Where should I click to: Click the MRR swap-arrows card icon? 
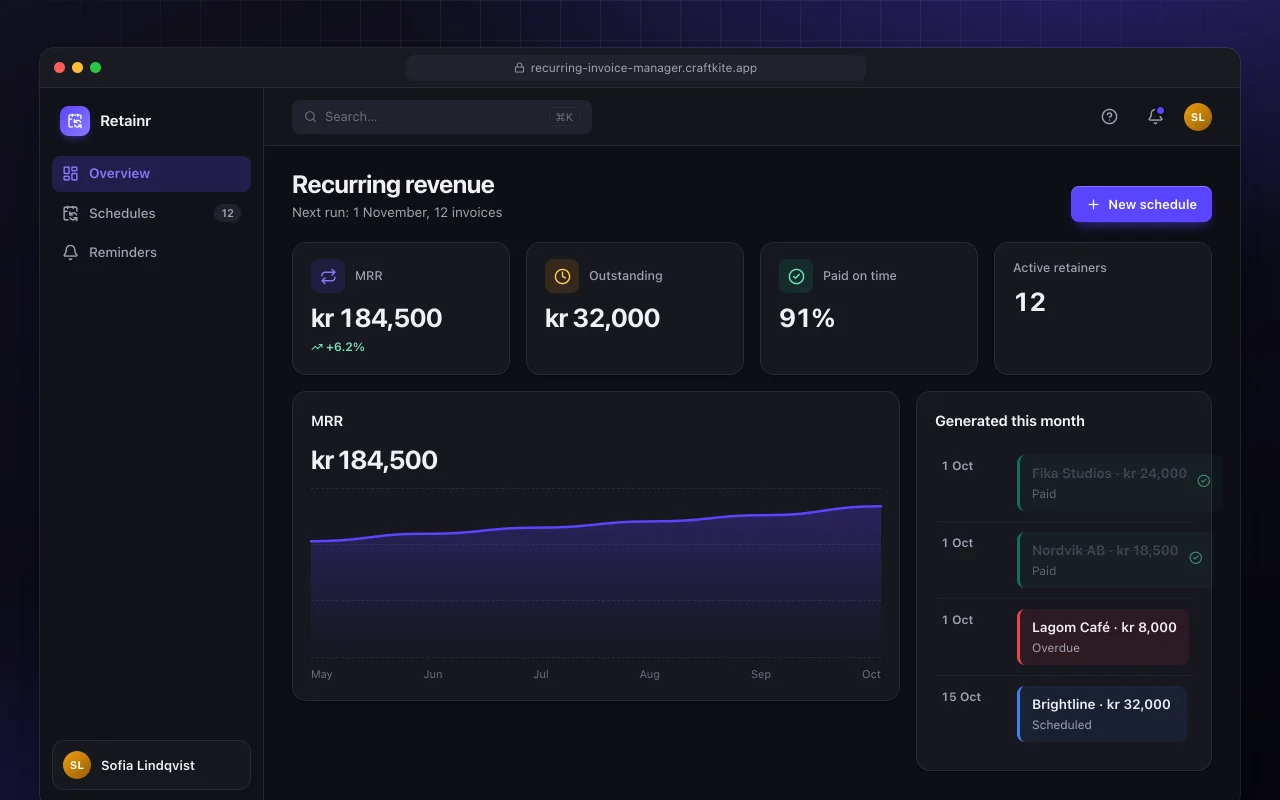tap(328, 276)
